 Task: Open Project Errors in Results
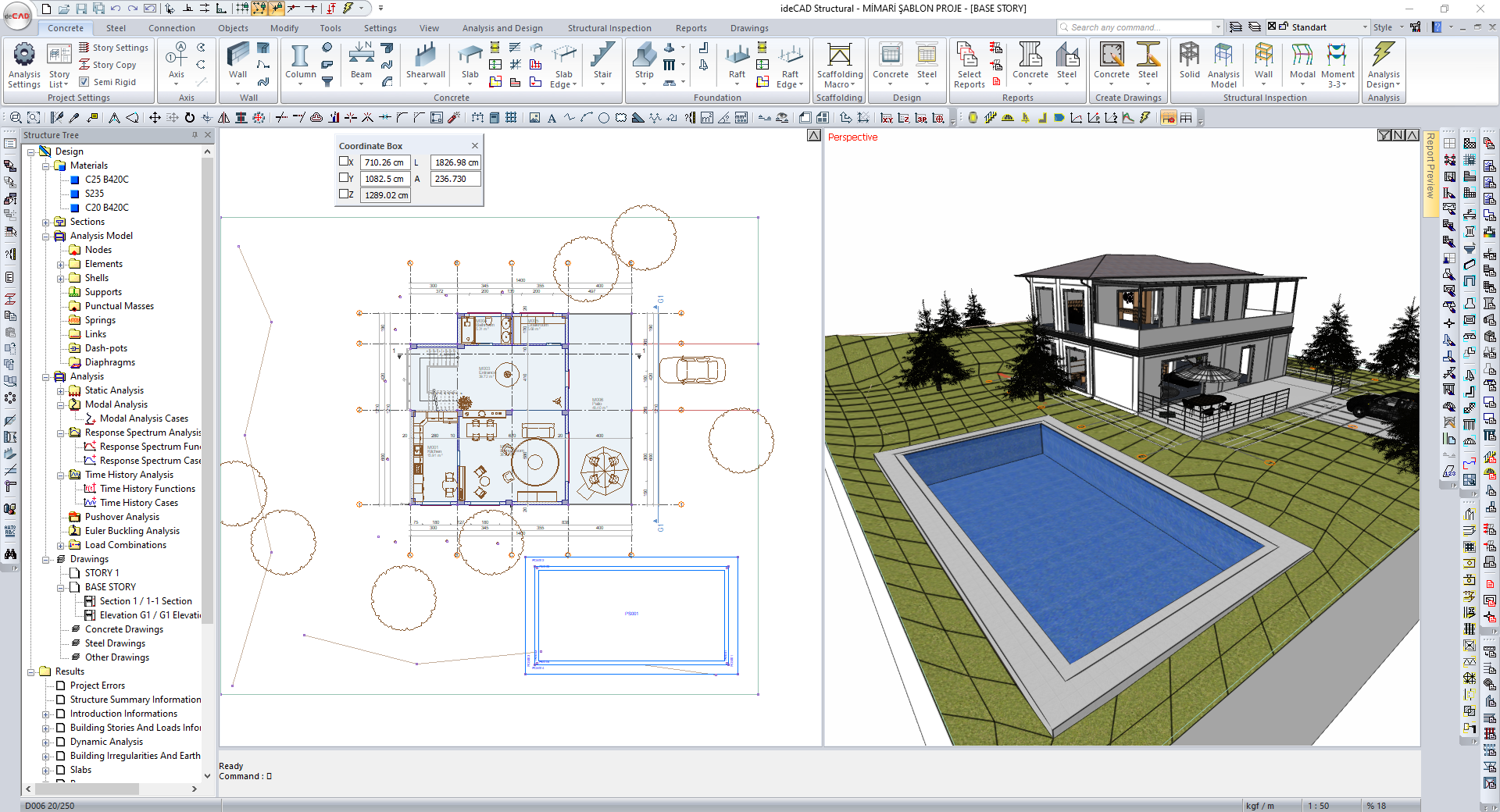click(x=97, y=686)
